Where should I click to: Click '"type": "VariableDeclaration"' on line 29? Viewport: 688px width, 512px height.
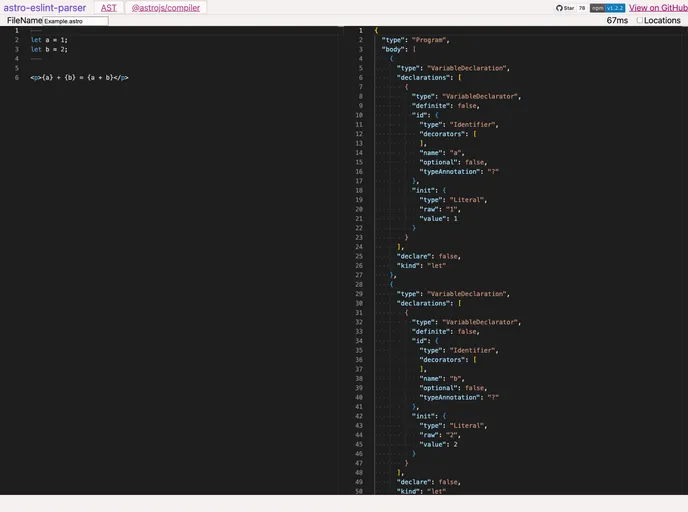453,294
